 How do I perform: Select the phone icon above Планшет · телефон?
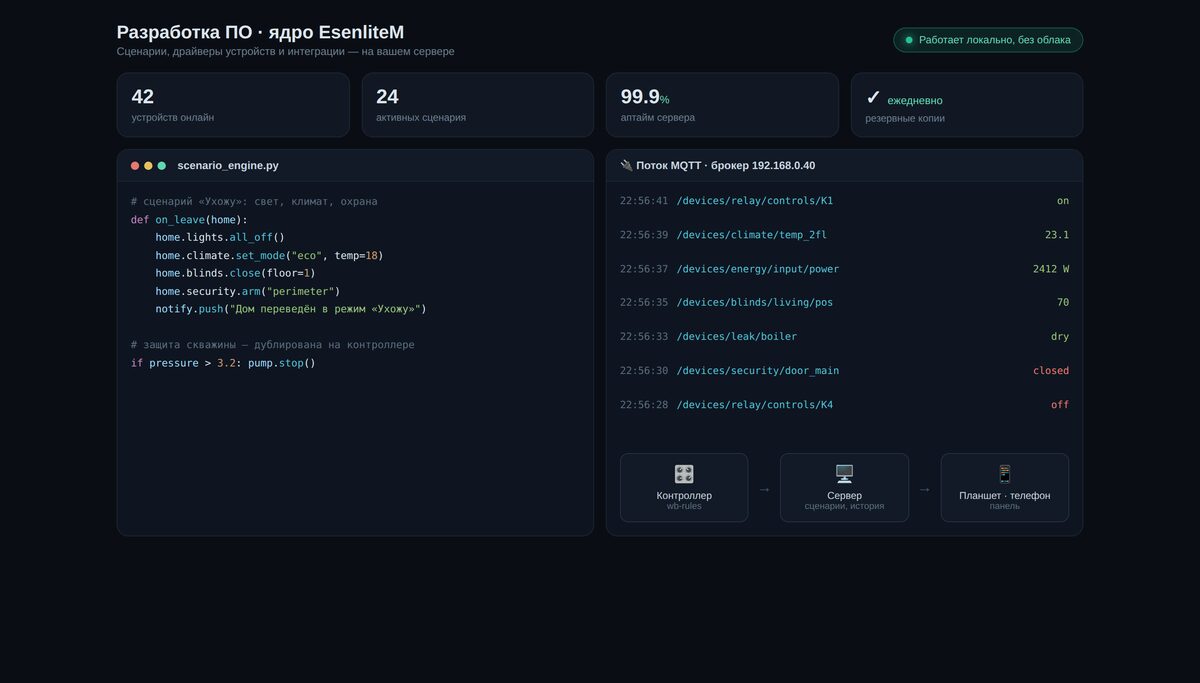(x=1005, y=474)
